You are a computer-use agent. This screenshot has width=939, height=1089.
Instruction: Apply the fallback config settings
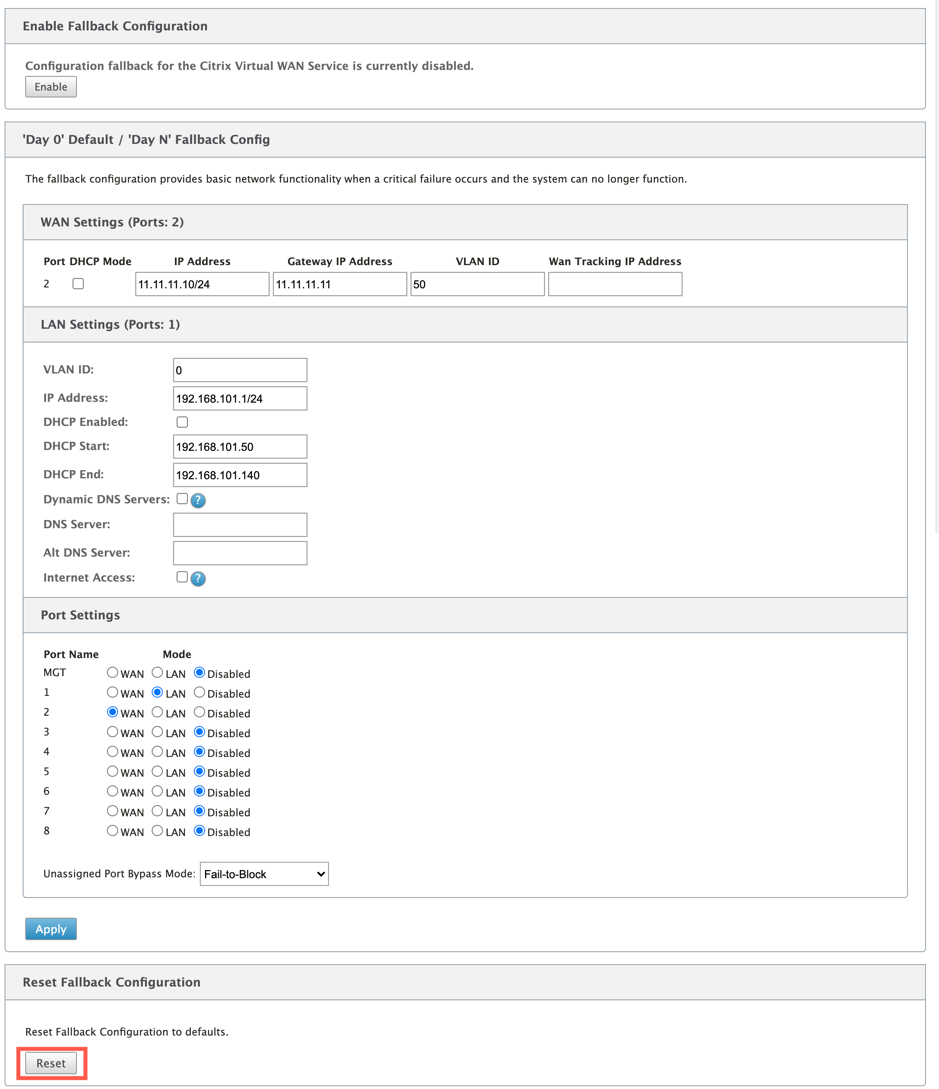pyautogui.click(x=51, y=929)
